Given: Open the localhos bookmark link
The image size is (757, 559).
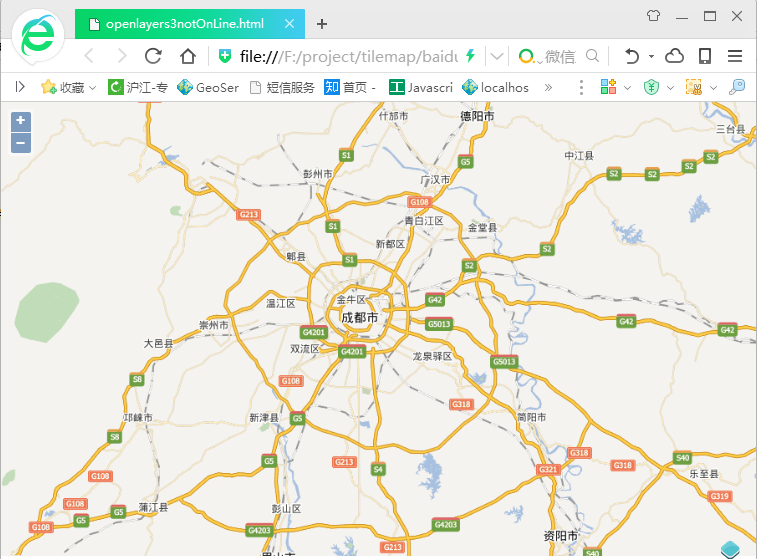Looking at the screenshot, I should pos(495,87).
